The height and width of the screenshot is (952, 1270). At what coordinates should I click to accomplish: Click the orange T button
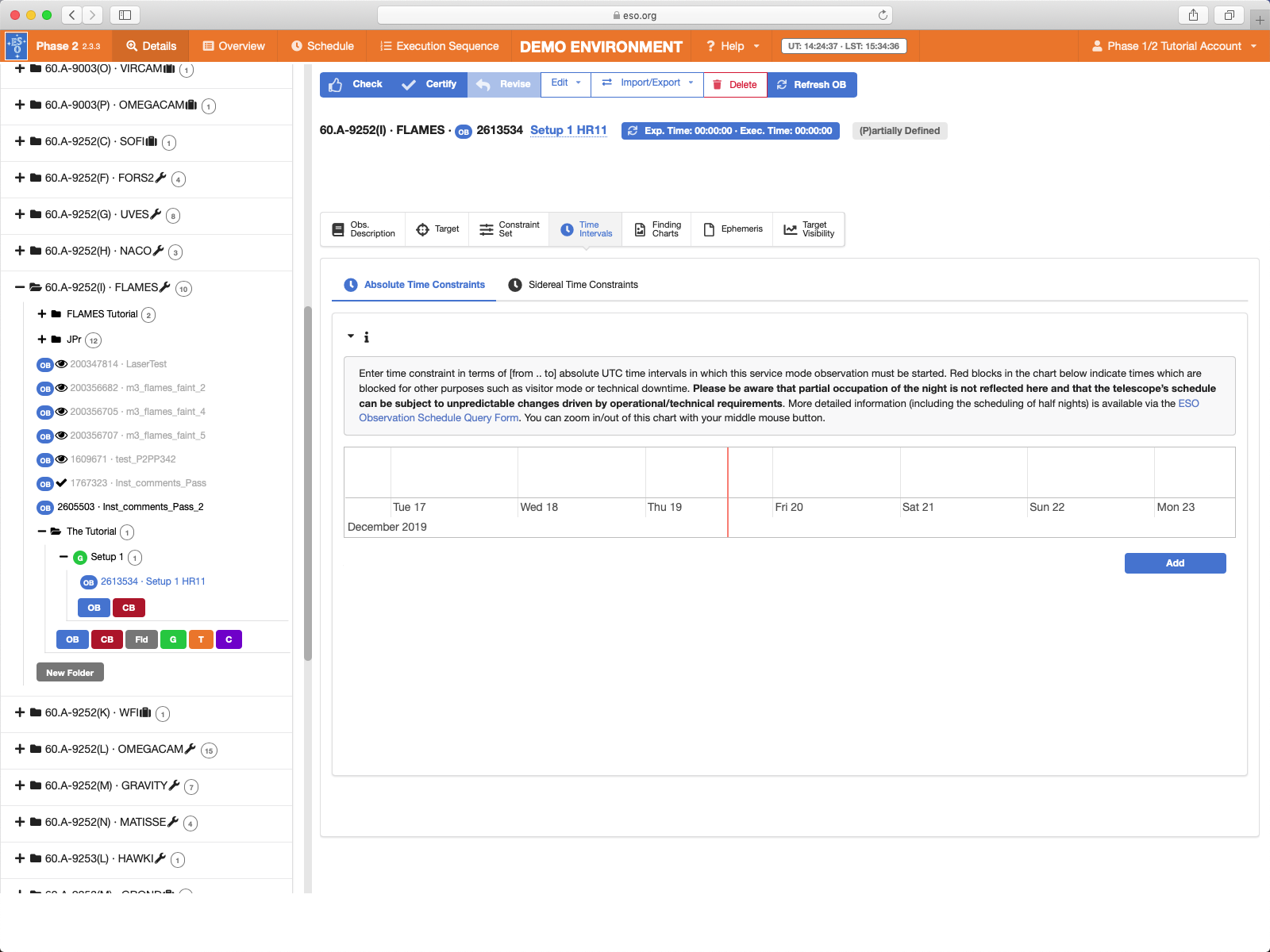click(201, 639)
